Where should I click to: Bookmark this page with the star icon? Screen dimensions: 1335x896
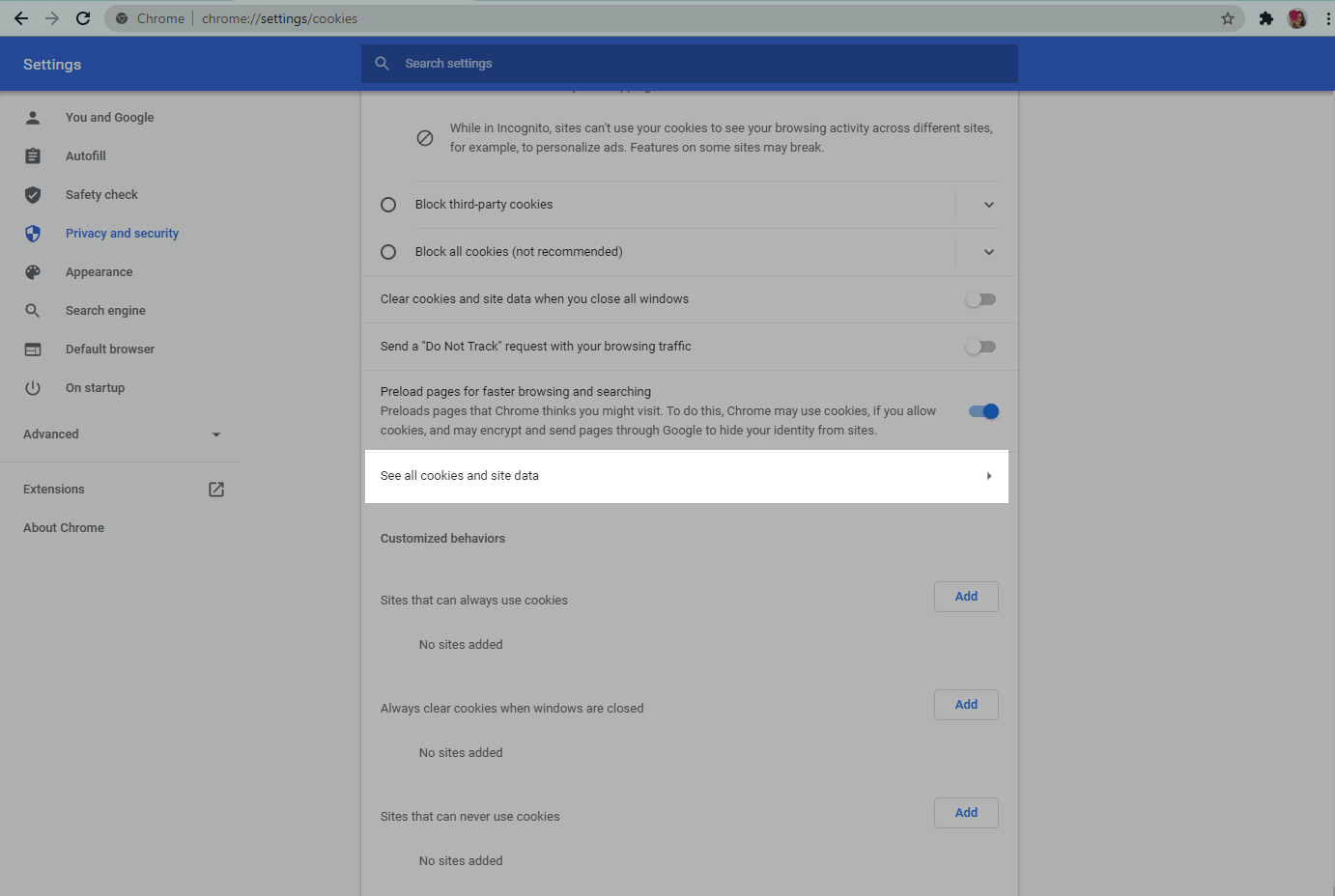1228,18
